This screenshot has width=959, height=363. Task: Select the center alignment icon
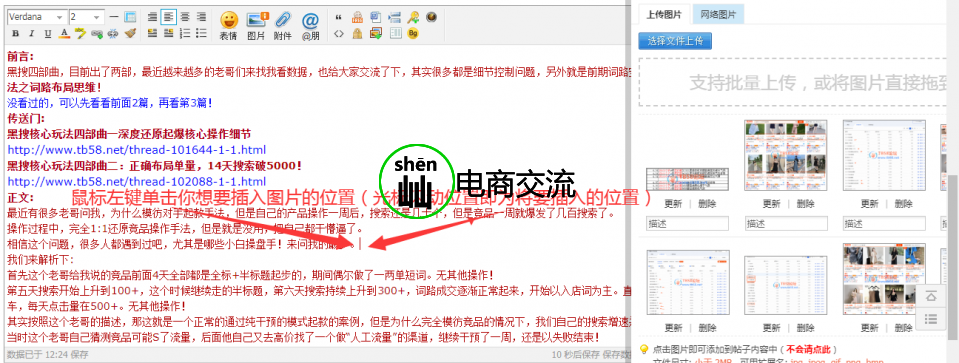point(185,17)
